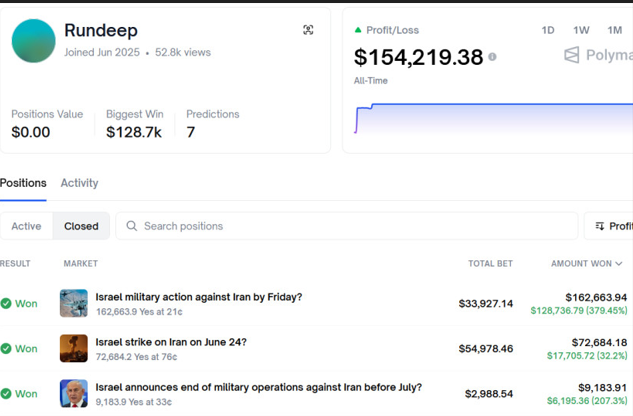
Task: Select the 1W chart range
Action: [x=581, y=30]
